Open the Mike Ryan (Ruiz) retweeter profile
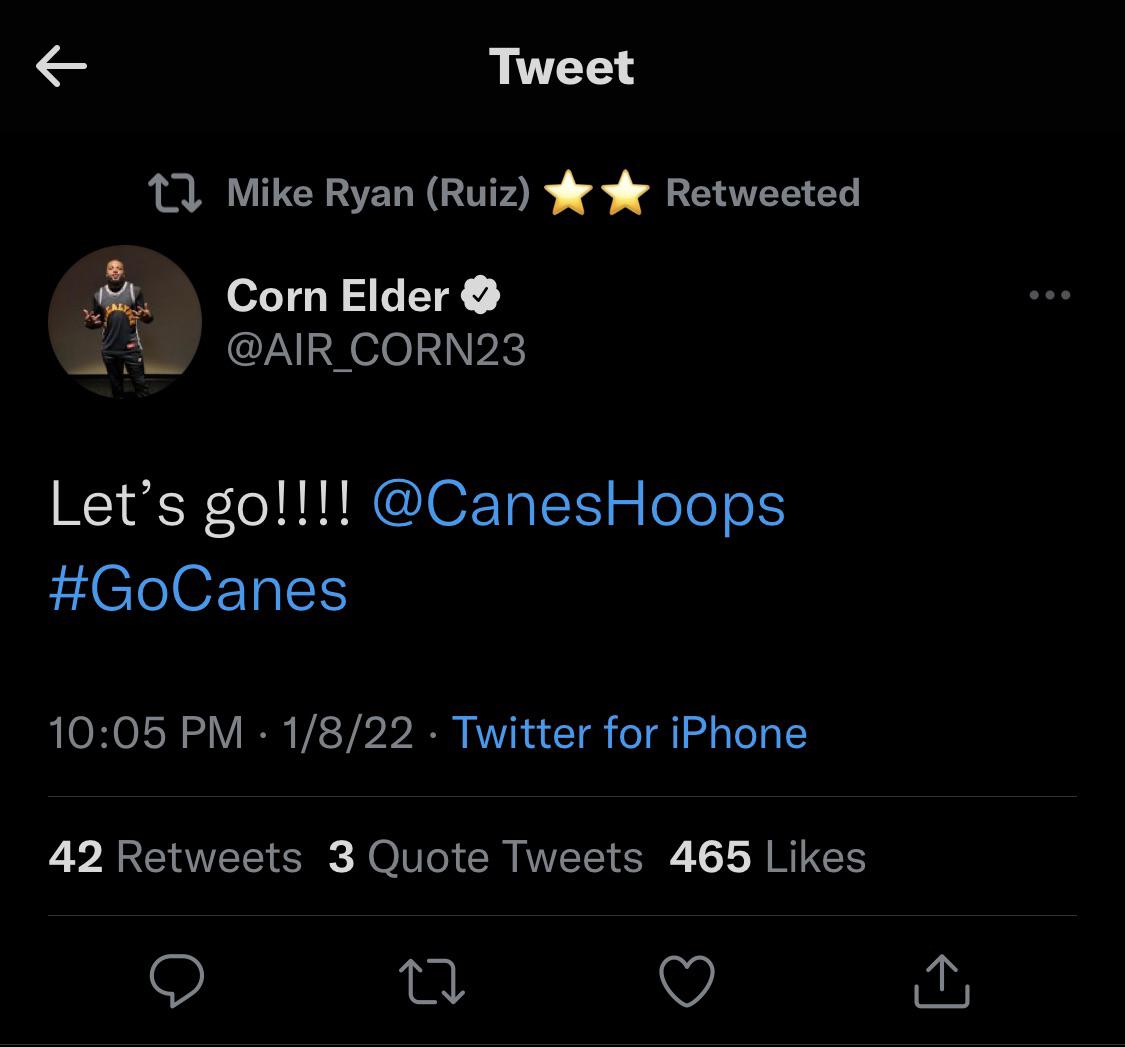Screen dimensions: 1125x1047 point(378,193)
